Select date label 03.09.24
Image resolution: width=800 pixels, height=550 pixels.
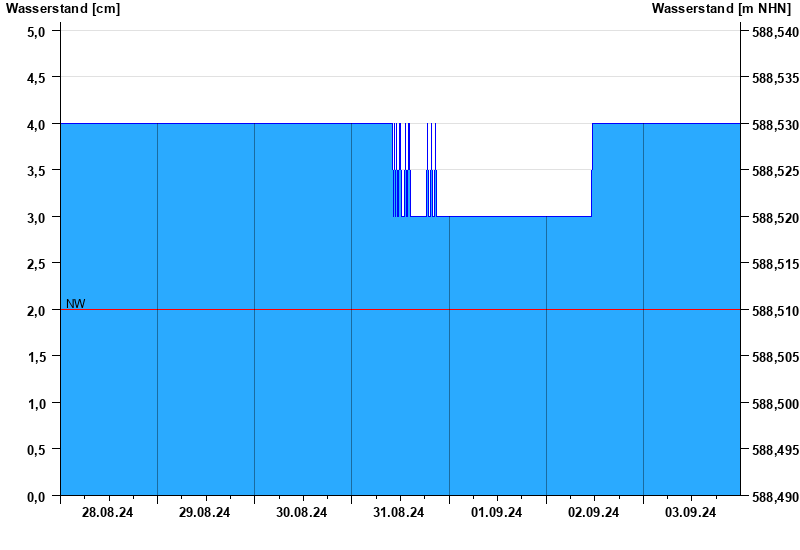[x=690, y=512]
